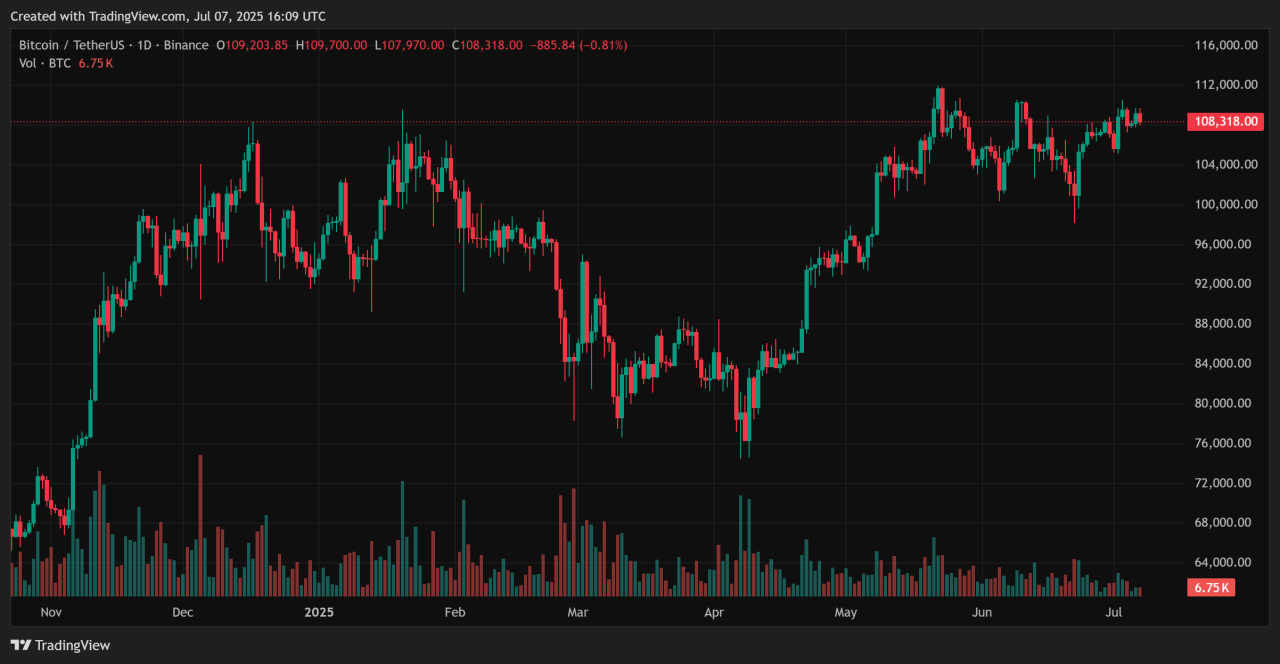Click the TradingView logo in the bottom-left corner
Screen dimensions: 1280x664
tap(60, 645)
